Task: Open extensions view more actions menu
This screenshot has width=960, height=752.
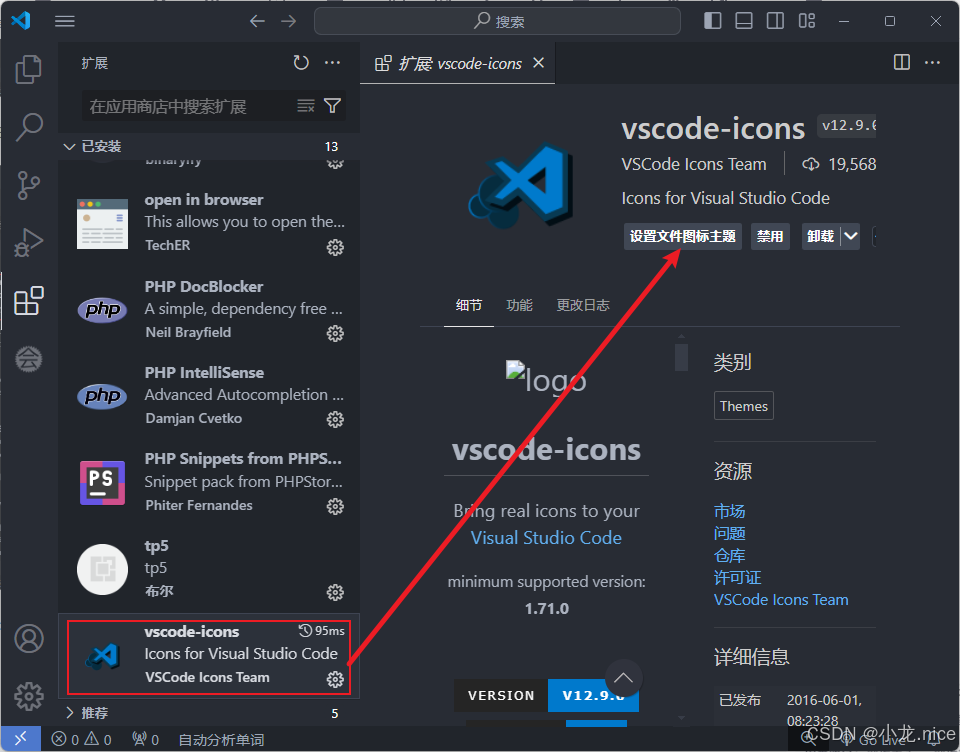Action: pos(332,62)
